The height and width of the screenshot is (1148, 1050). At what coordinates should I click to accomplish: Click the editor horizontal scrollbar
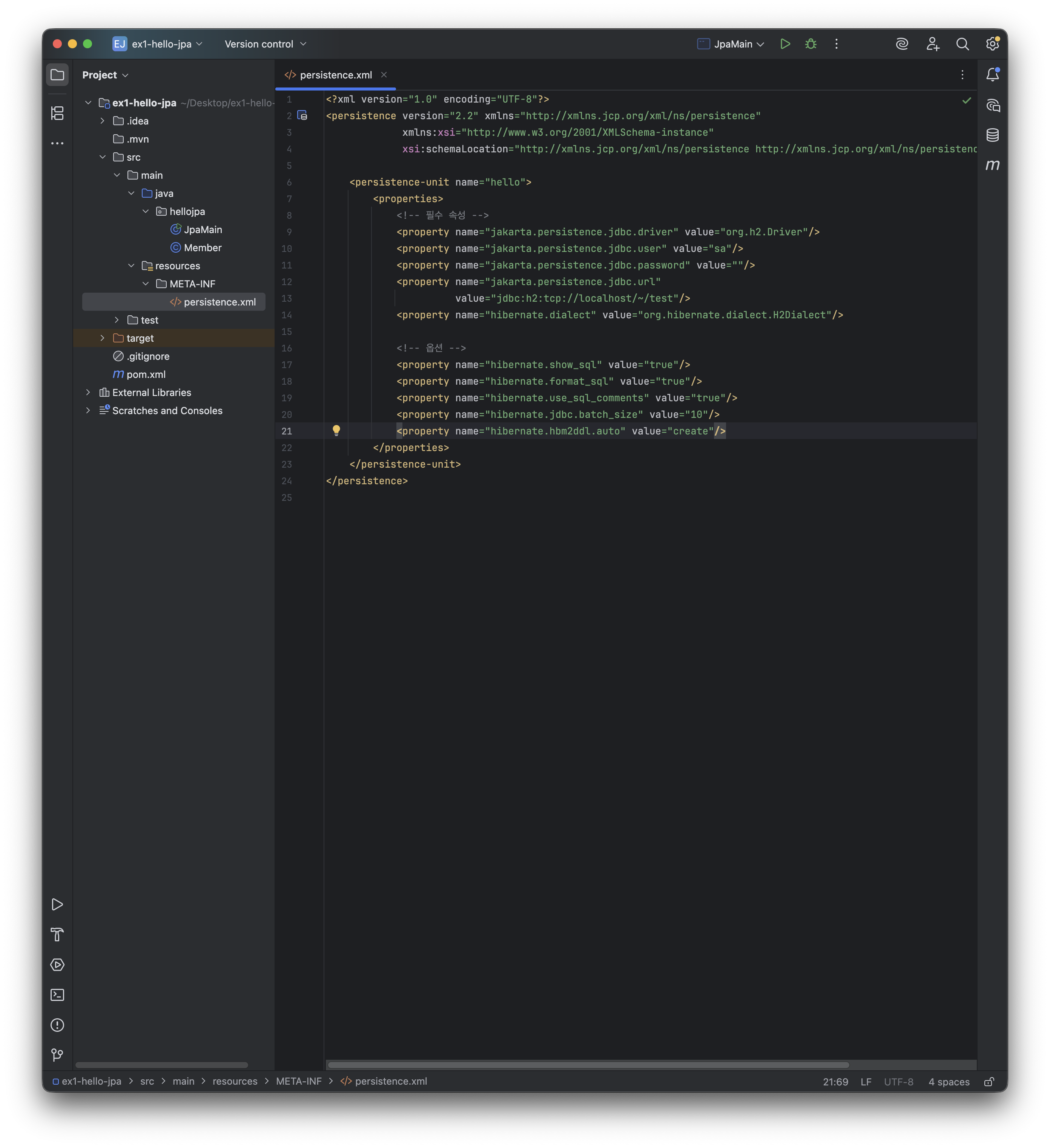588,1065
